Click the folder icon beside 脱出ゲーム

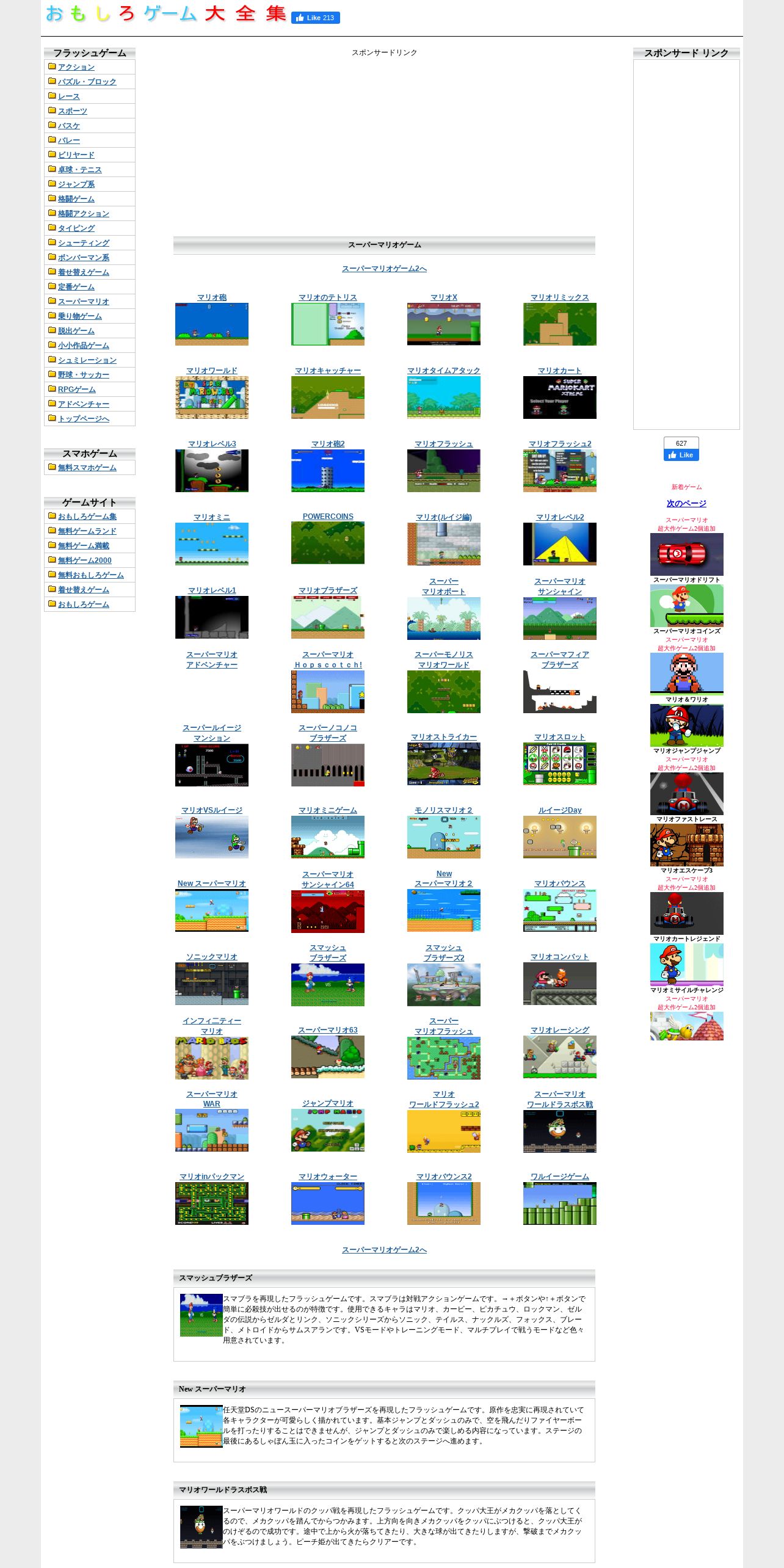point(52,330)
